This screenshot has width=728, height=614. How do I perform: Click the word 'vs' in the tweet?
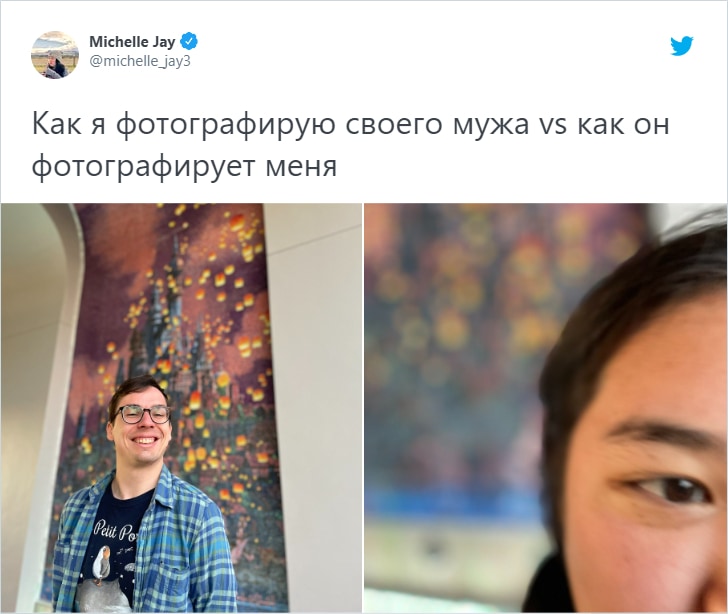coord(552,125)
